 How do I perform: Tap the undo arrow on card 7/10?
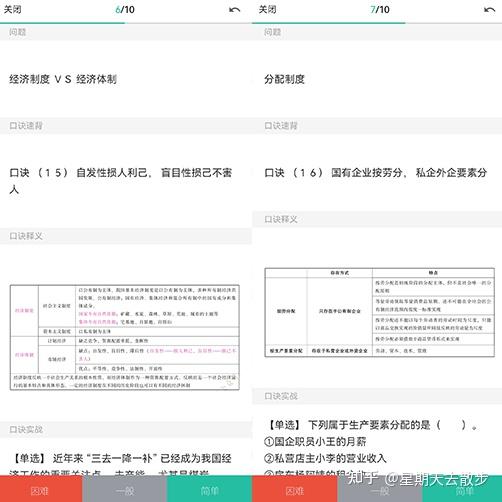[489, 10]
